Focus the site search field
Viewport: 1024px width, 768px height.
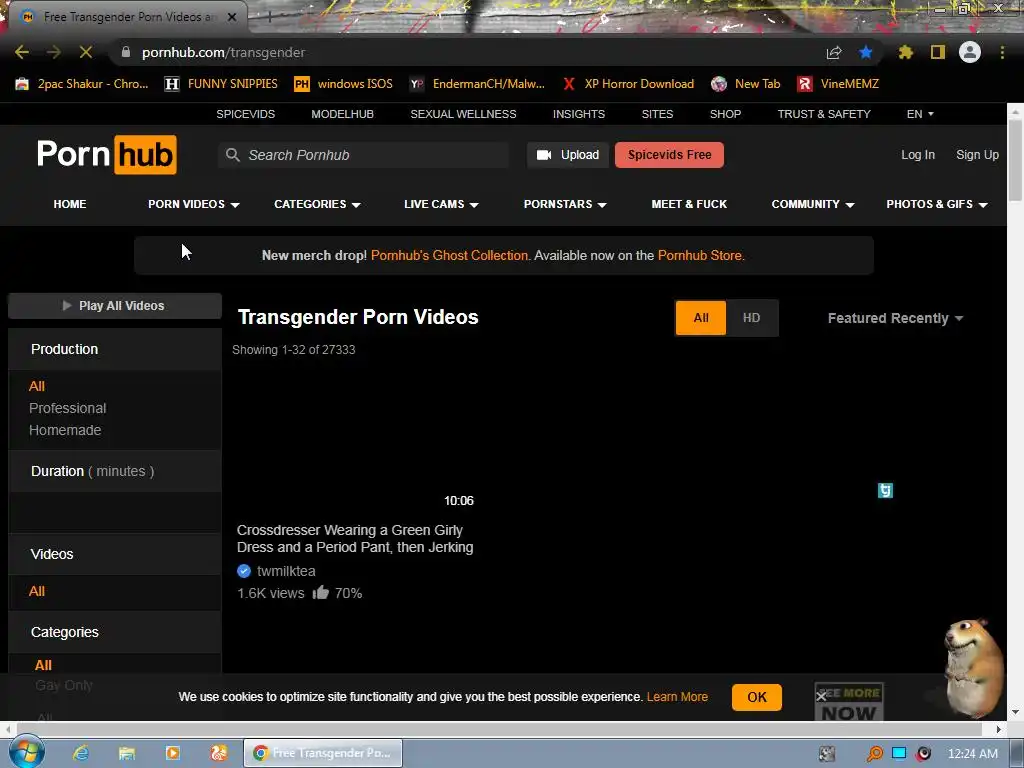click(x=363, y=155)
